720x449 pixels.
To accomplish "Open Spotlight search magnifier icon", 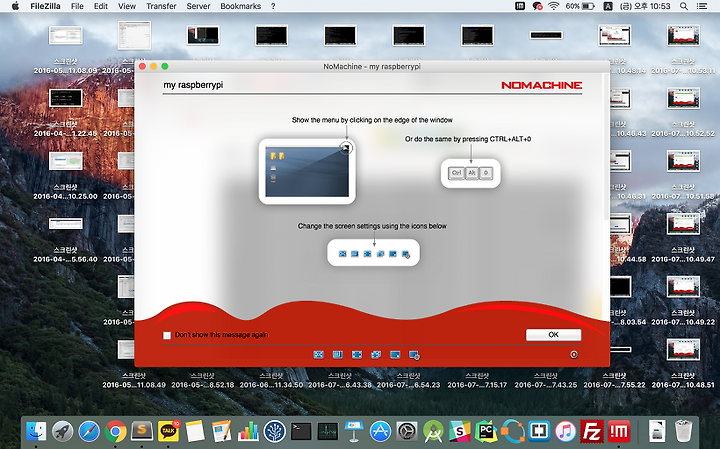I will click(x=684, y=6).
